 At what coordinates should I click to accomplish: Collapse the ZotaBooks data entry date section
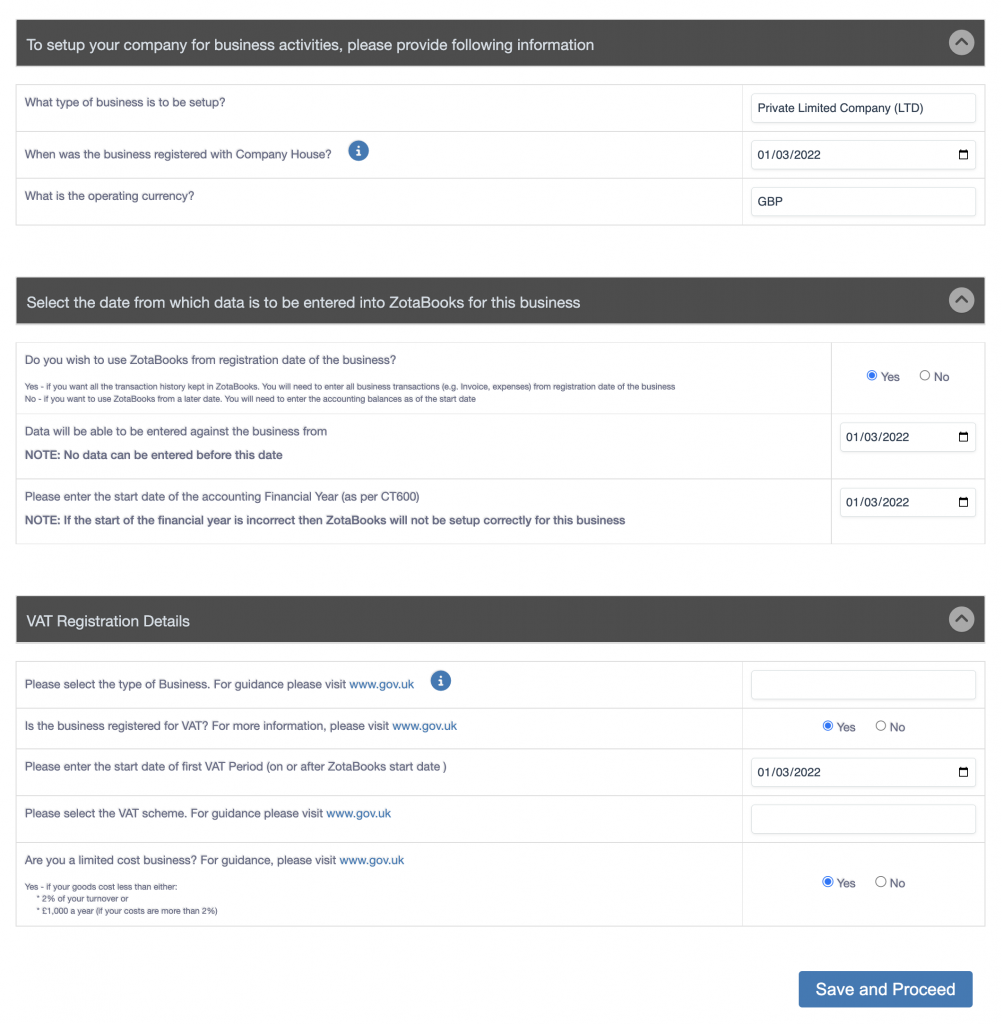pos(960,300)
